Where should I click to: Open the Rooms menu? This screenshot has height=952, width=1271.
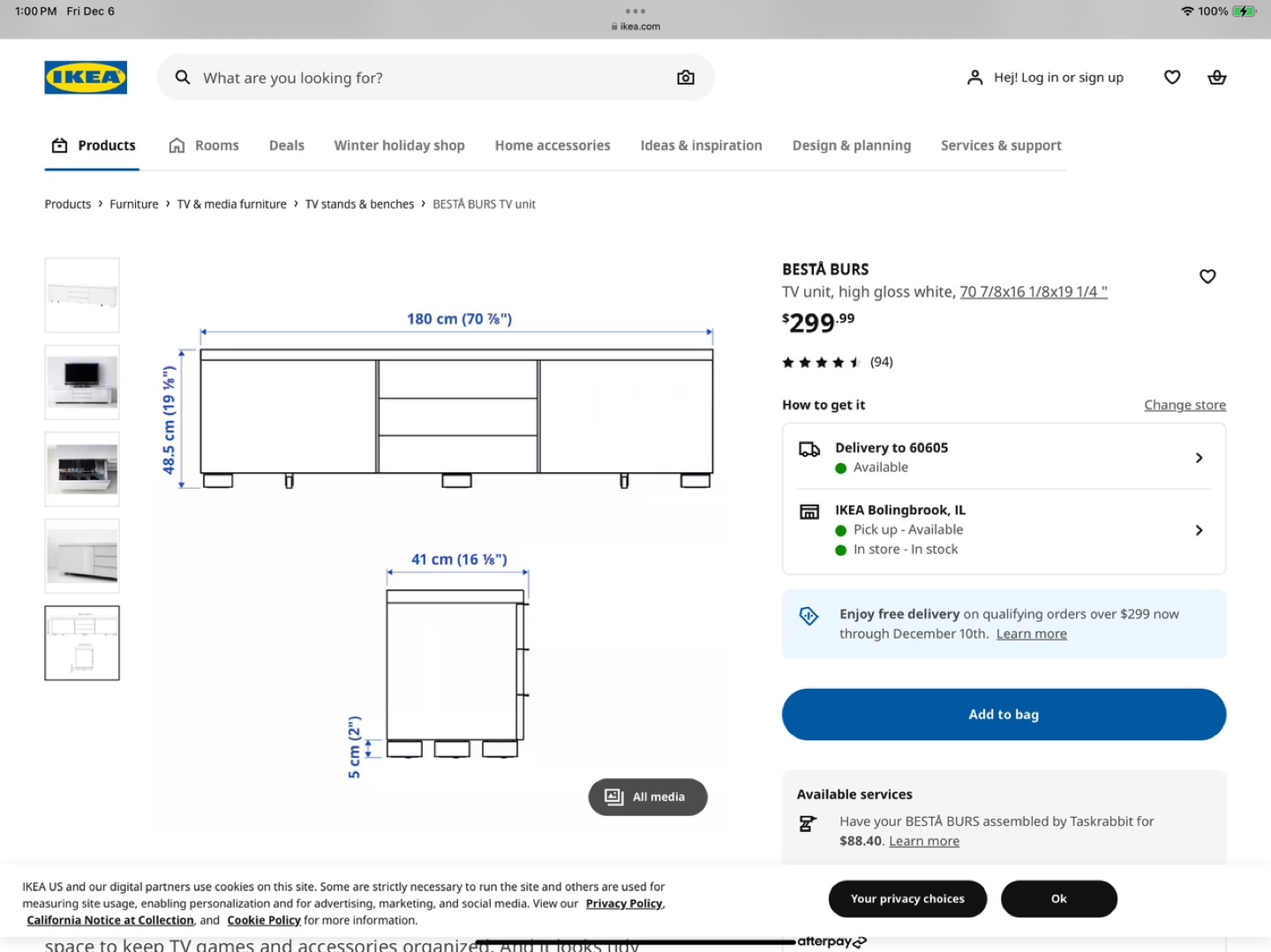click(204, 146)
